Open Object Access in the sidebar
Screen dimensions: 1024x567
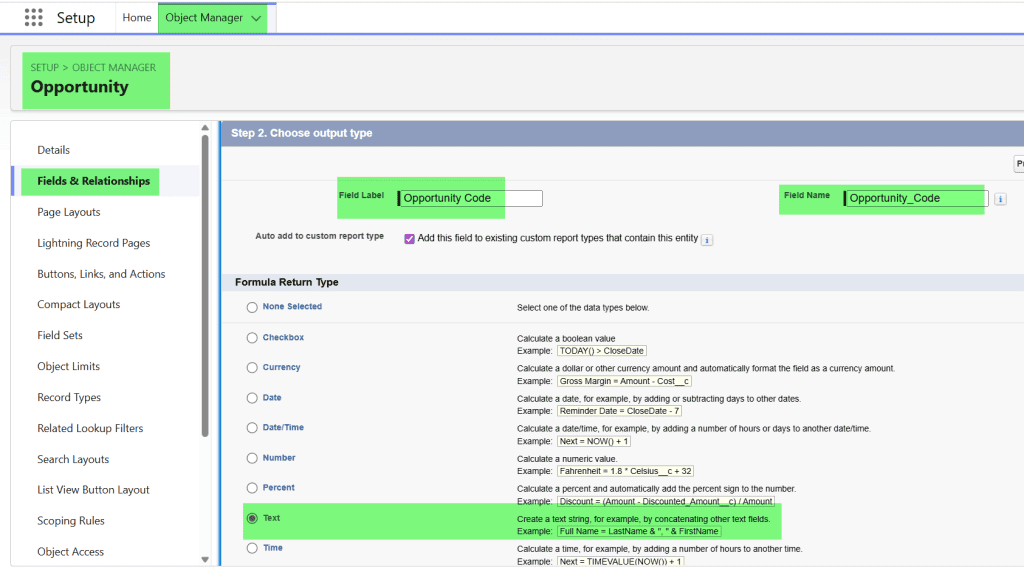coord(71,552)
